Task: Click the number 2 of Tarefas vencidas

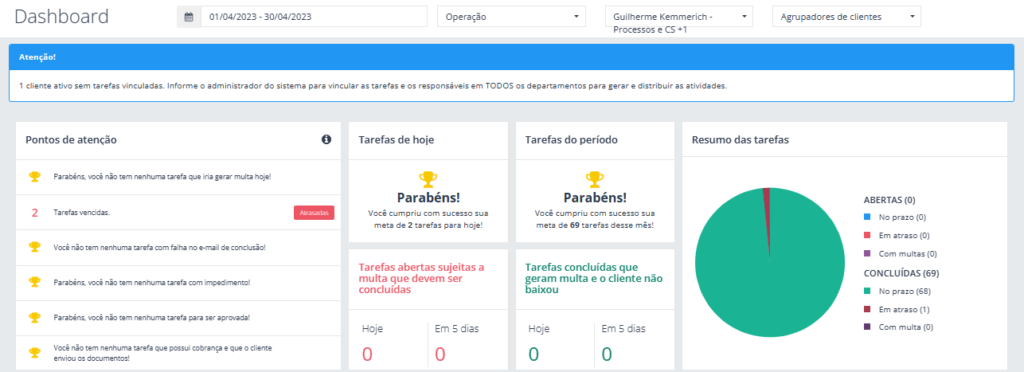Action: point(35,213)
